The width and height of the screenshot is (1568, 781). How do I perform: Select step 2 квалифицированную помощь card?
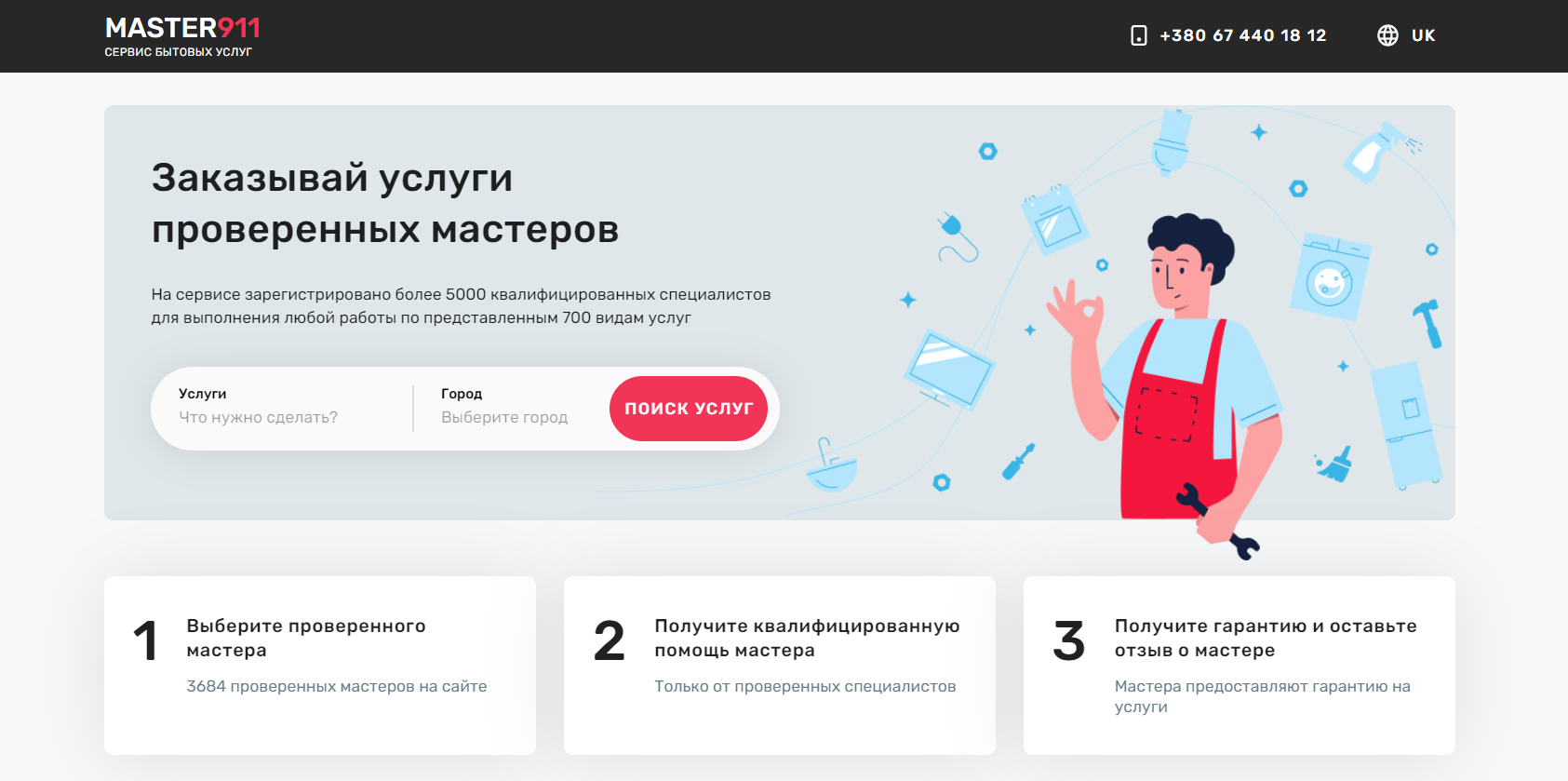coord(780,666)
